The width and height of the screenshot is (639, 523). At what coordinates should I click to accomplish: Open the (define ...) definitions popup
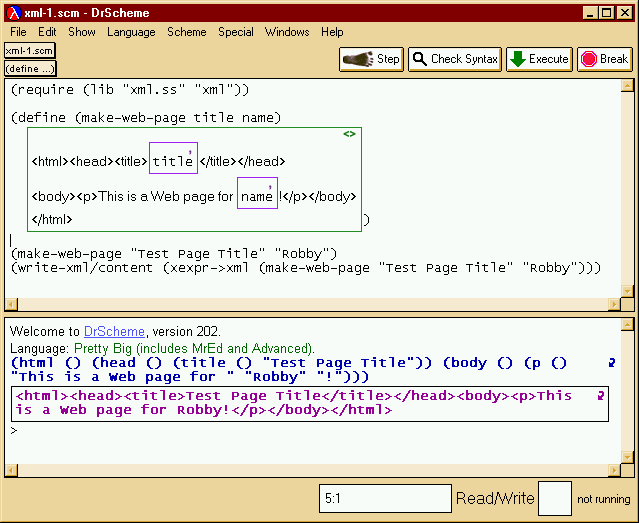pyautogui.click(x=30, y=68)
